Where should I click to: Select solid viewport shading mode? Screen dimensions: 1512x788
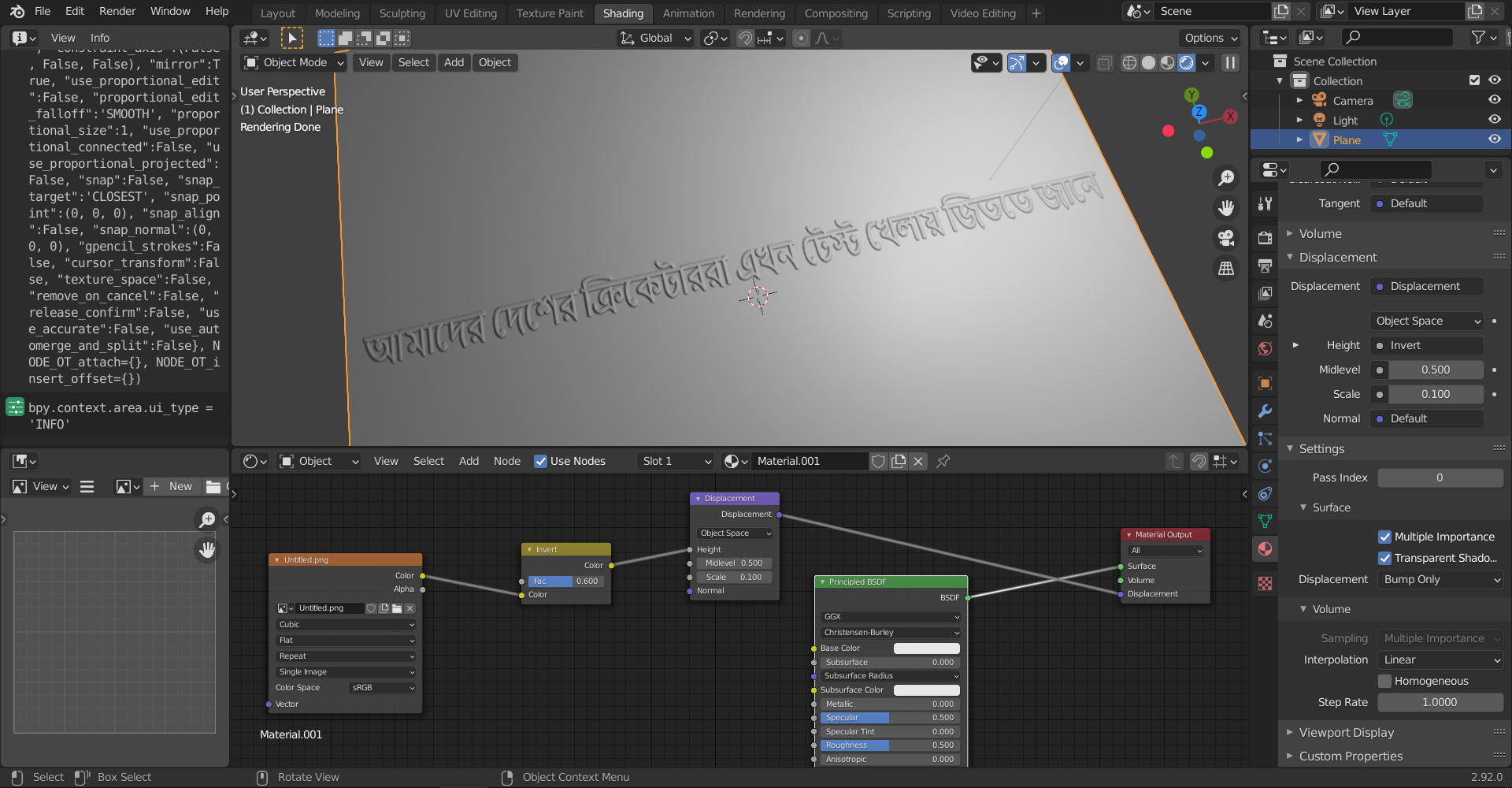click(1148, 62)
